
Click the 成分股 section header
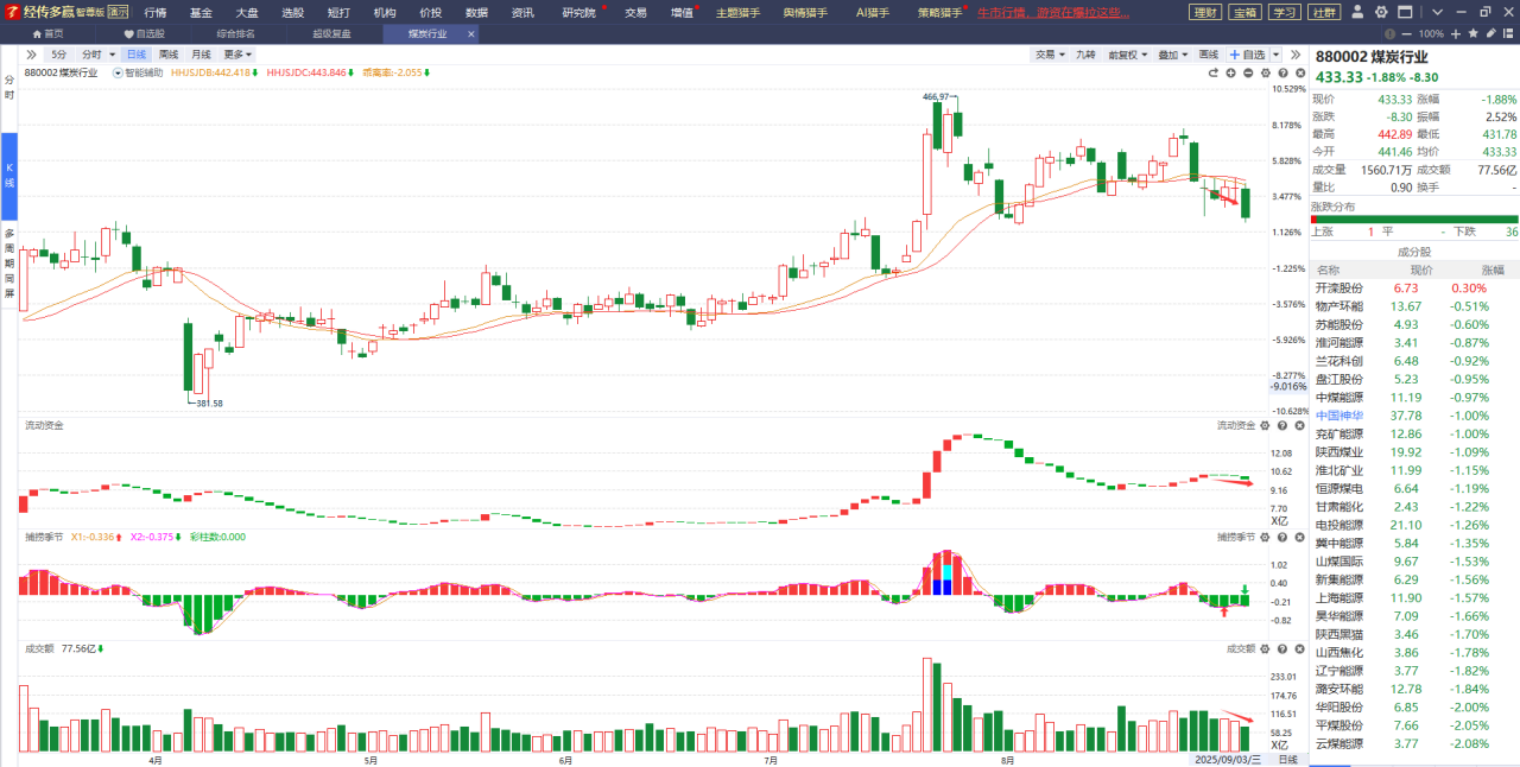[x=1413, y=252]
